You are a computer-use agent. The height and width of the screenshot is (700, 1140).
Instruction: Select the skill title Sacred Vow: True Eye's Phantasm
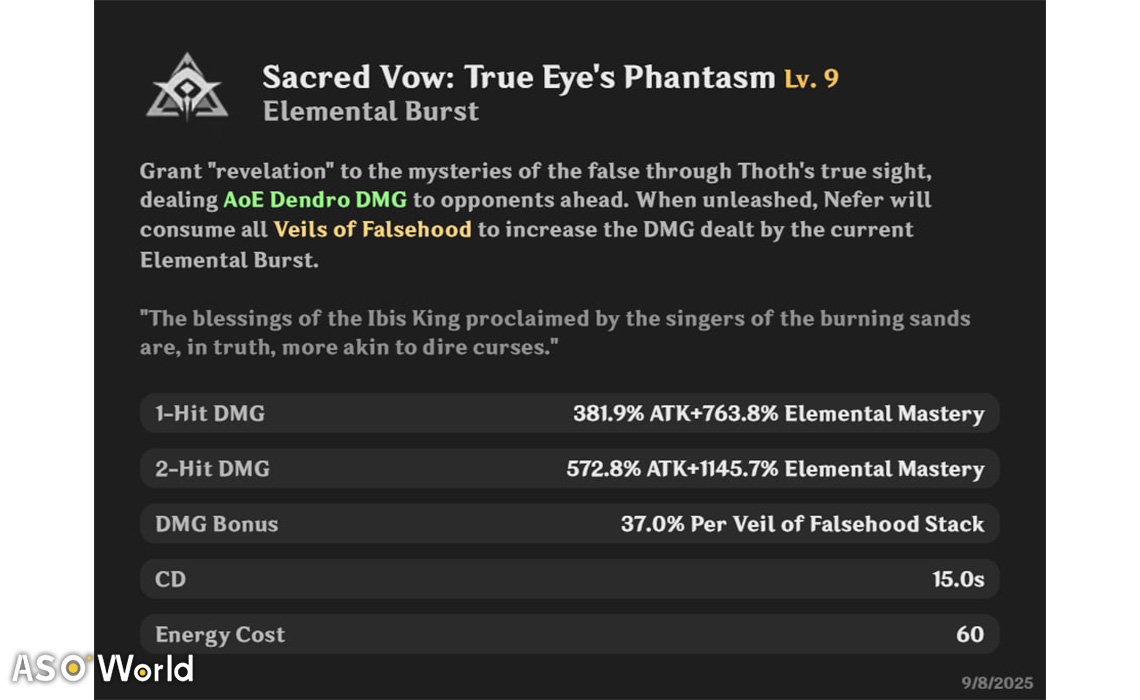click(x=518, y=77)
